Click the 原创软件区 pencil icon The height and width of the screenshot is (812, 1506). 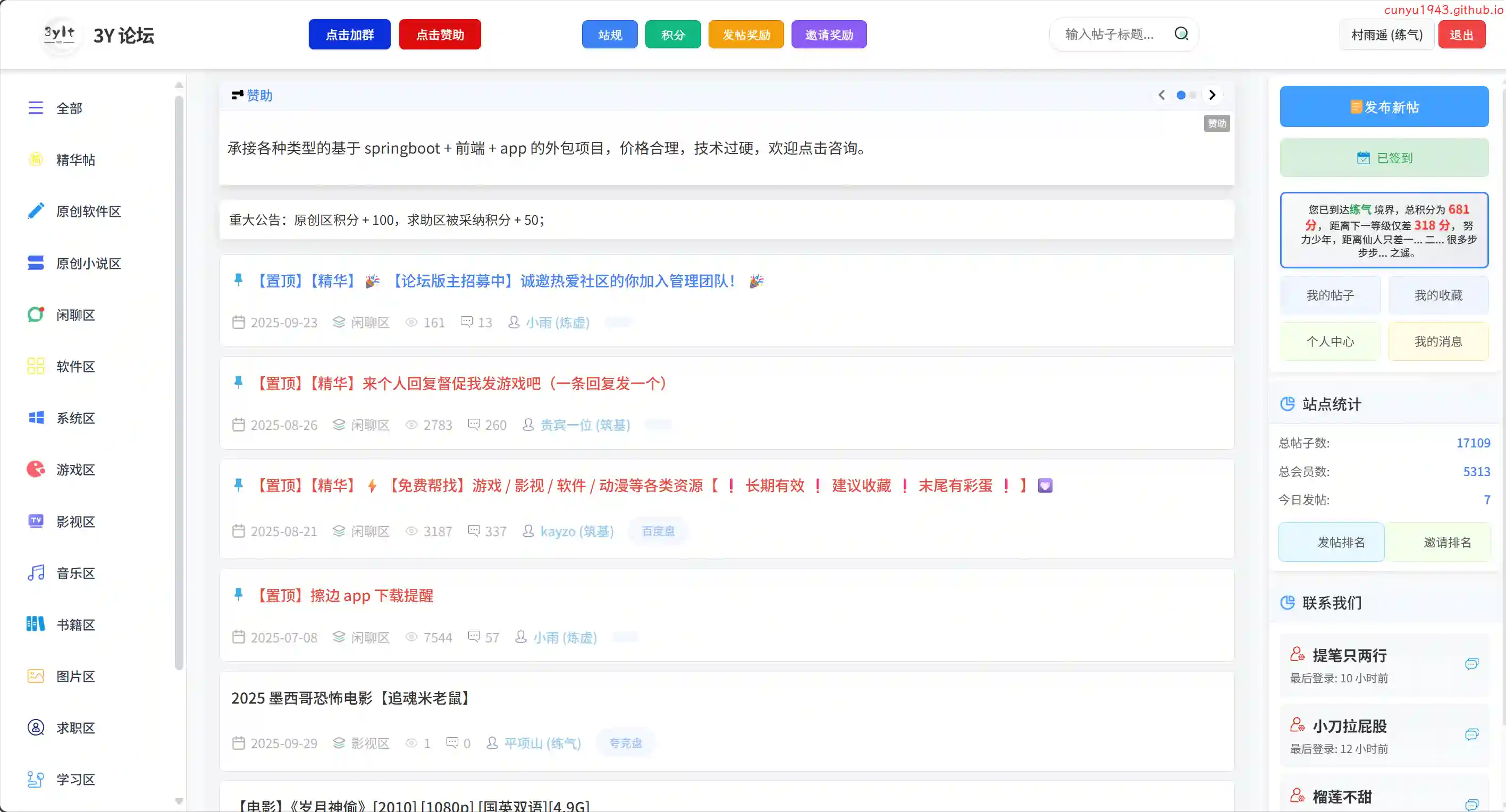click(36, 211)
